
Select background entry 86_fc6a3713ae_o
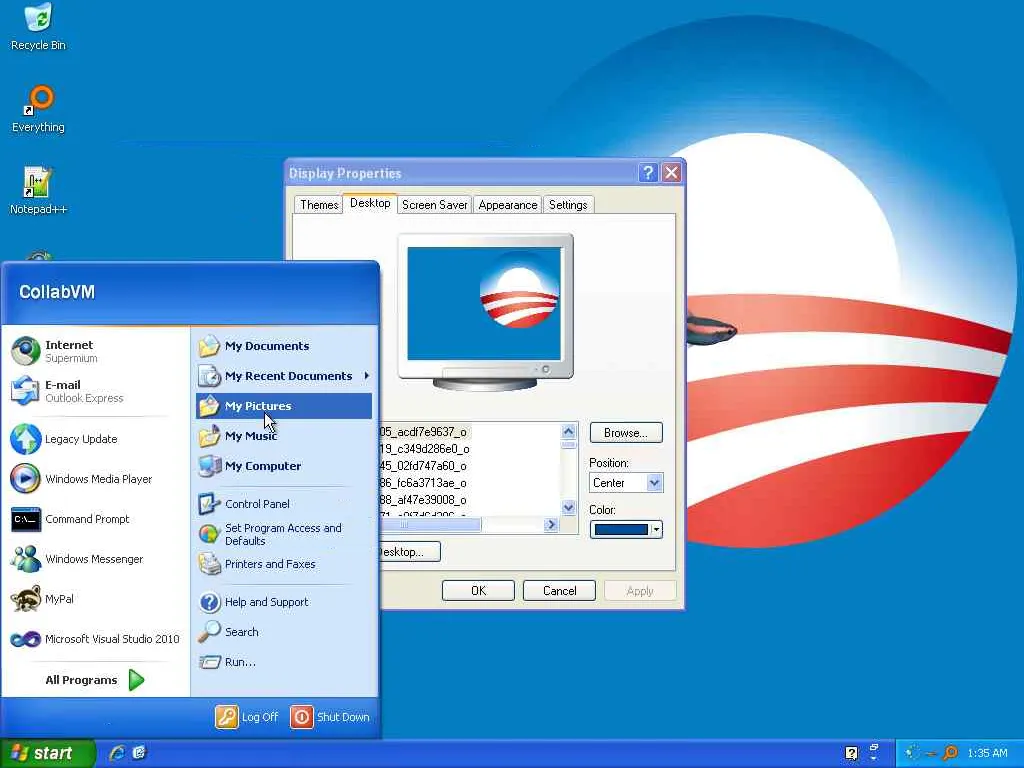(423, 483)
